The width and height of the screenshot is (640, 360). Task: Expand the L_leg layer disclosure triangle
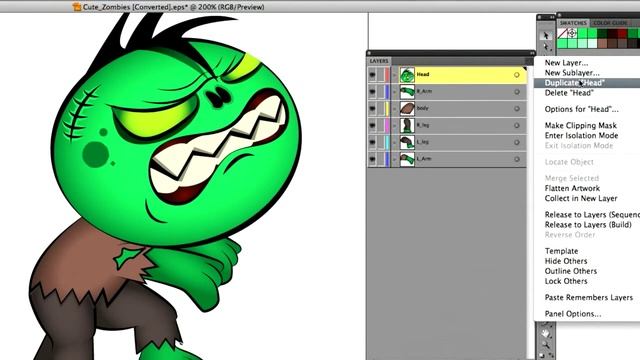pos(395,142)
